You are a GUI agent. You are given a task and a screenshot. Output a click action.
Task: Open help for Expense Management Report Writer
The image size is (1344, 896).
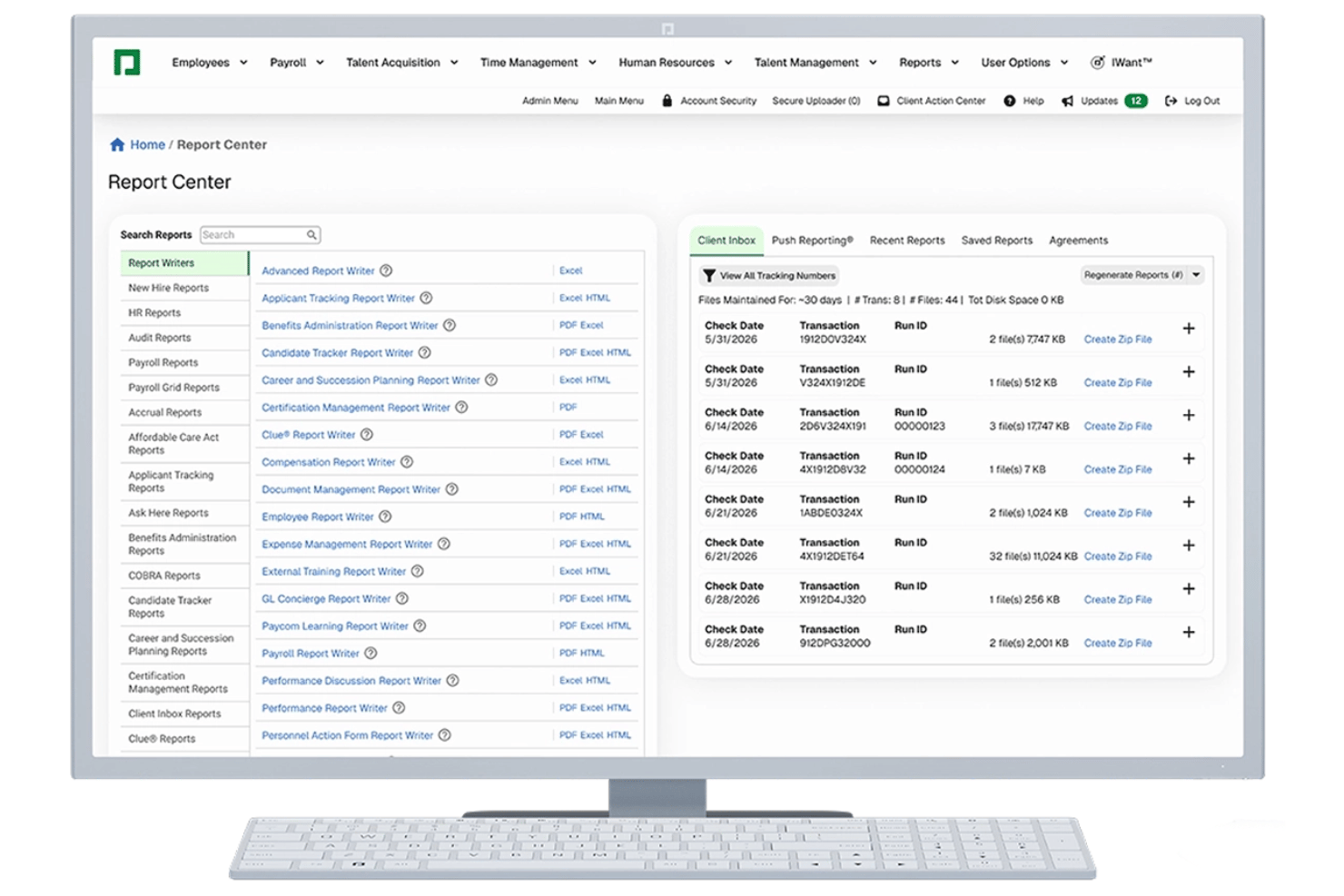(444, 543)
